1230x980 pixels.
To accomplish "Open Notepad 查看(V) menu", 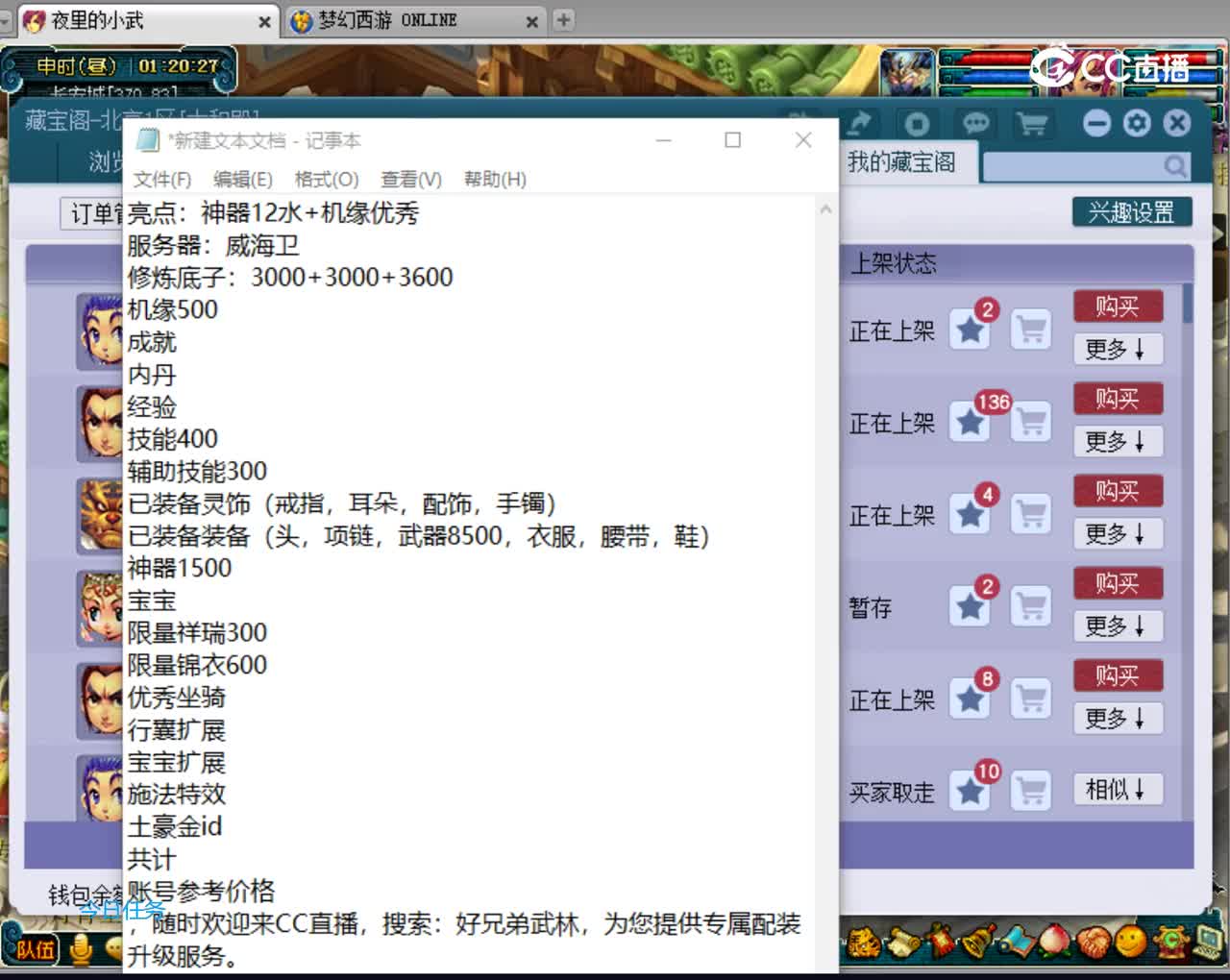I will pos(411,180).
